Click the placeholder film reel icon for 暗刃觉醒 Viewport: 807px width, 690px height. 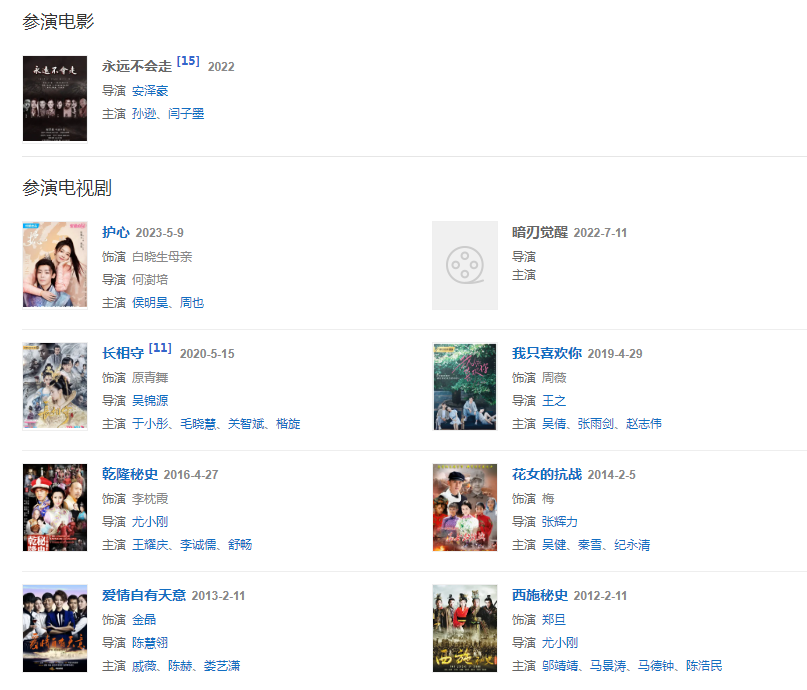click(x=465, y=266)
